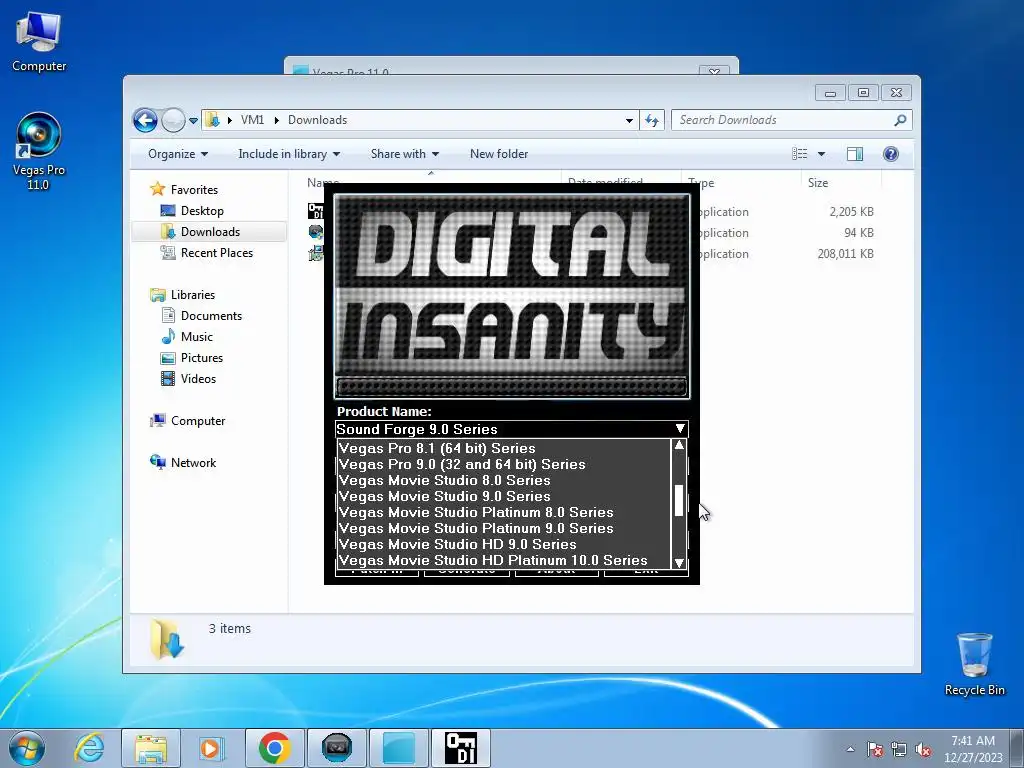Open Include in library menu
The height and width of the screenshot is (768, 1024).
(x=289, y=154)
